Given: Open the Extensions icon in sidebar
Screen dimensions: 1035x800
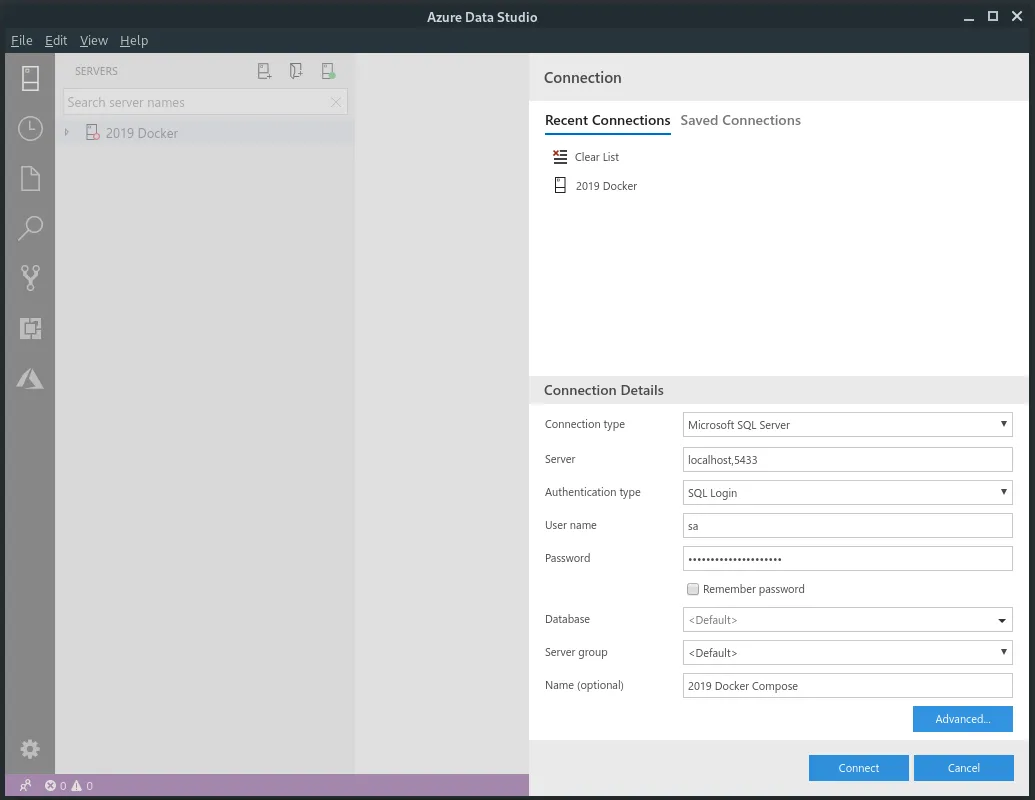Looking at the screenshot, I should tap(30, 328).
